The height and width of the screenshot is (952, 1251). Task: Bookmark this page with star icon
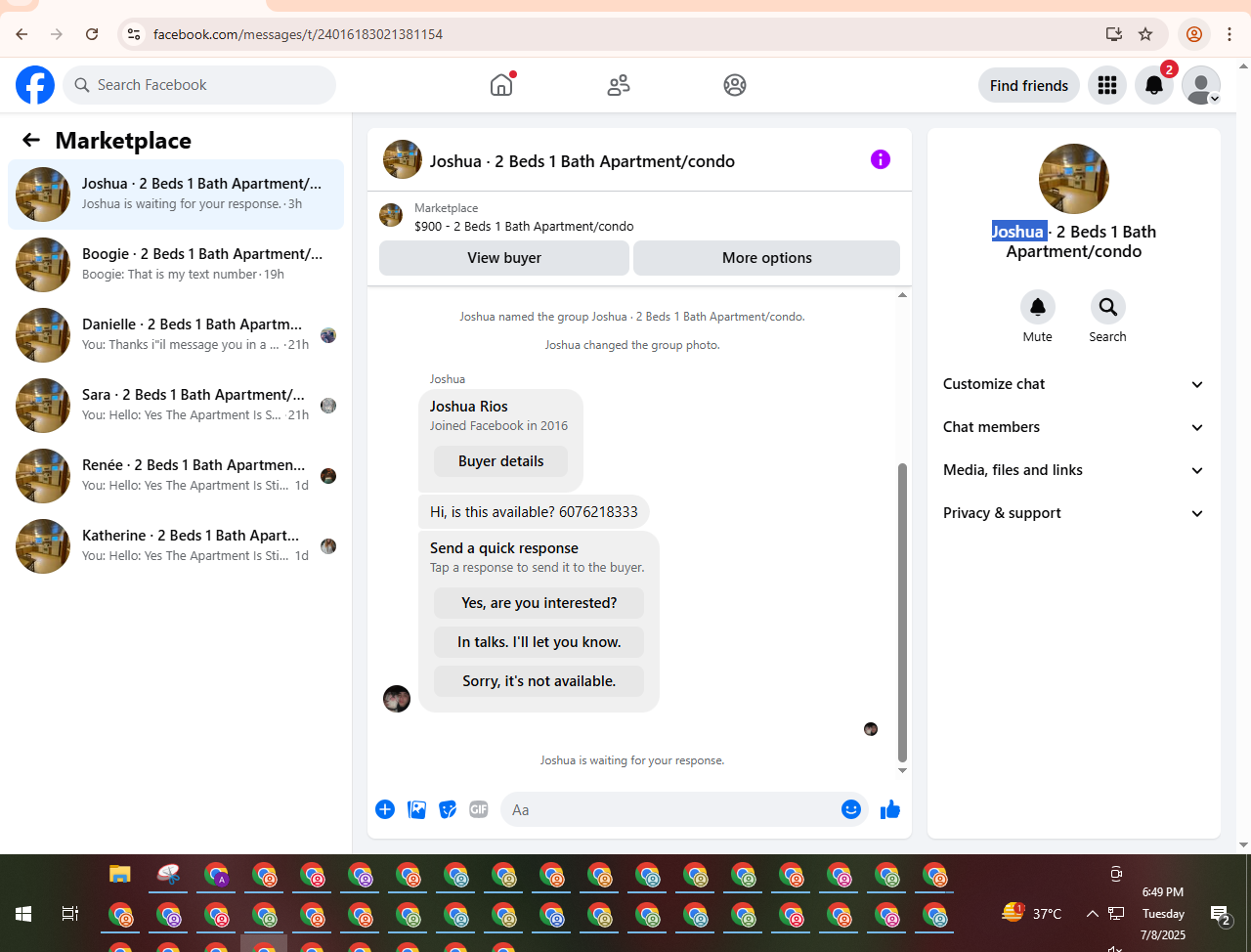(x=1145, y=34)
